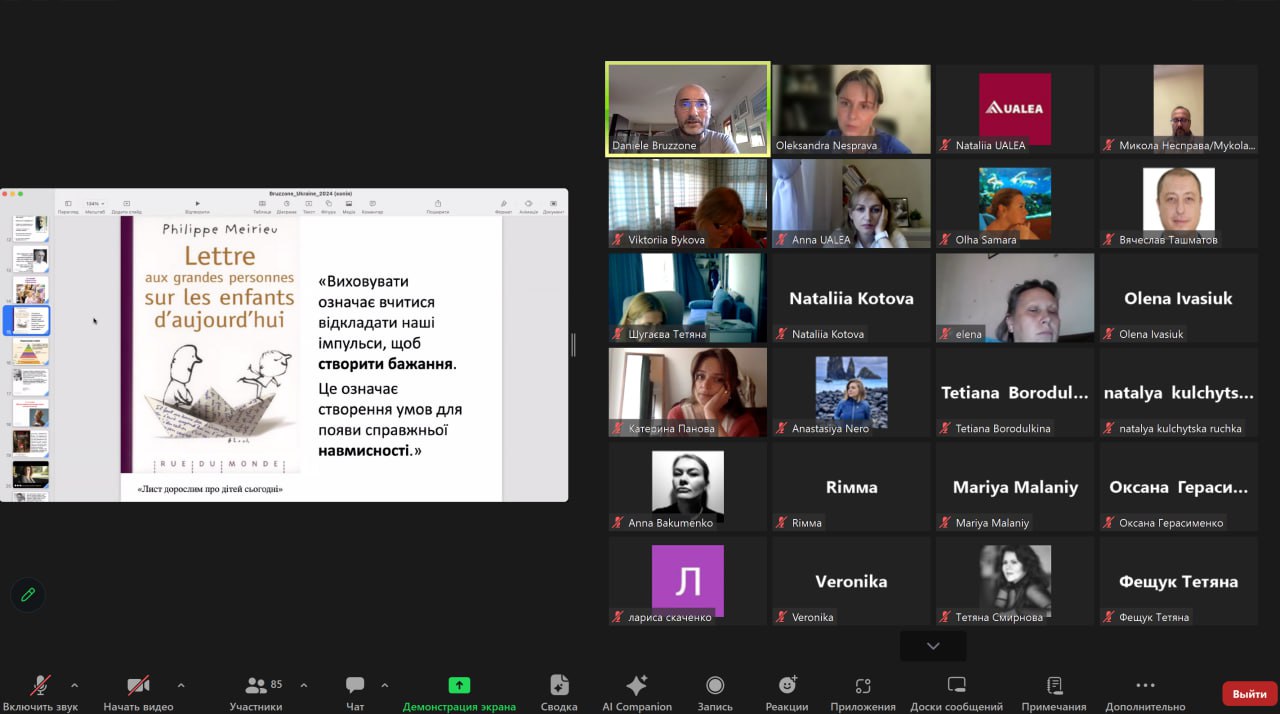This screenshot has height=714, width=1280.
Task: Open the Chat panel icon
Action: (355, 686)
